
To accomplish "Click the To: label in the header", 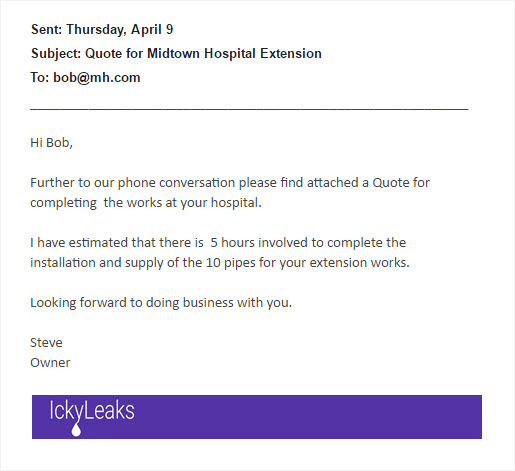I will pyautogui.click(x=40, y=78).
